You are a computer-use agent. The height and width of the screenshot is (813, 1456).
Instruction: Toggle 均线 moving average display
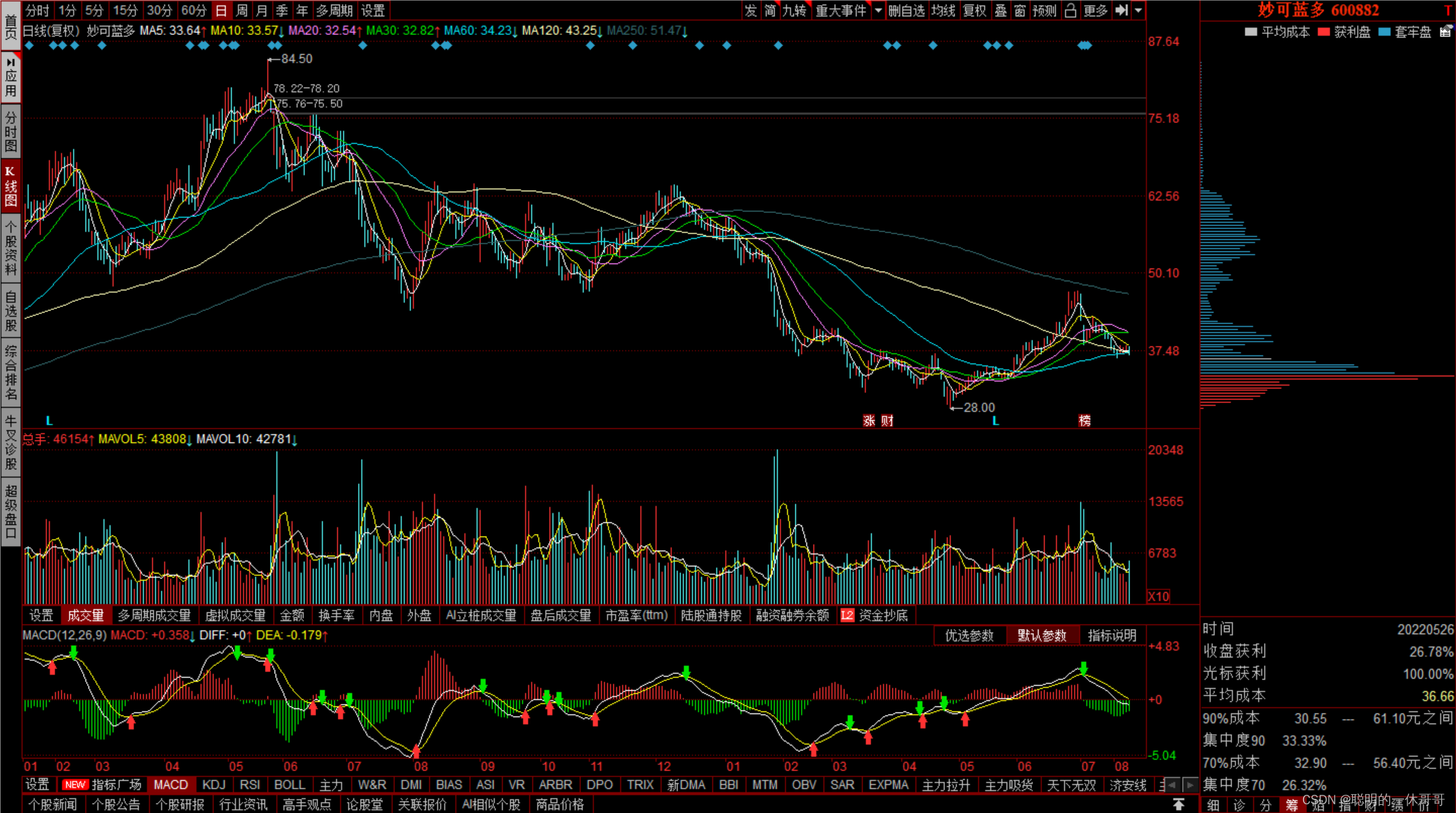943,10
